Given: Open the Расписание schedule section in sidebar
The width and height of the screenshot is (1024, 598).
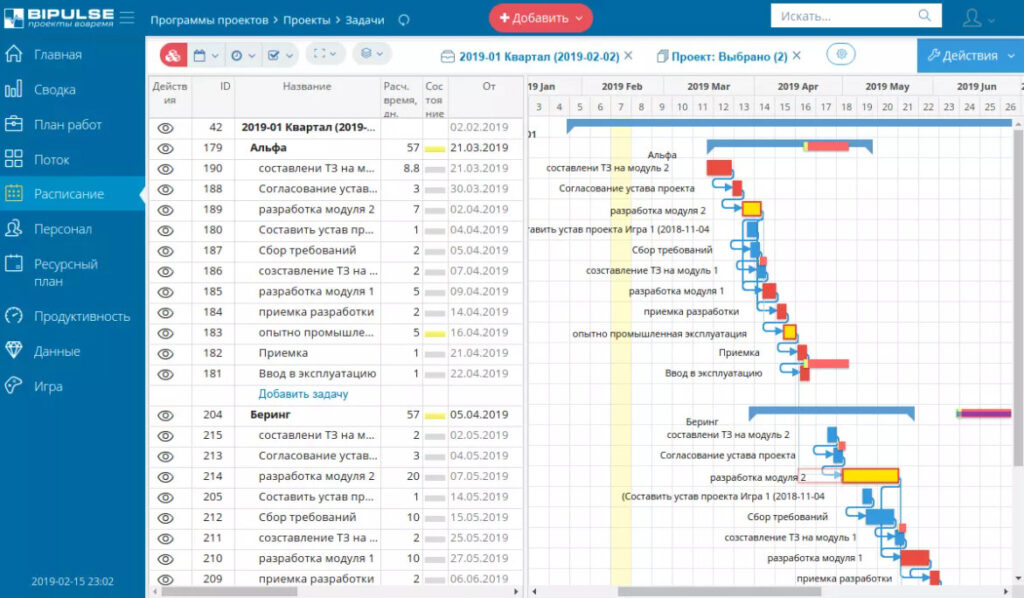Looking at the screenshot, I should [68, 194].
